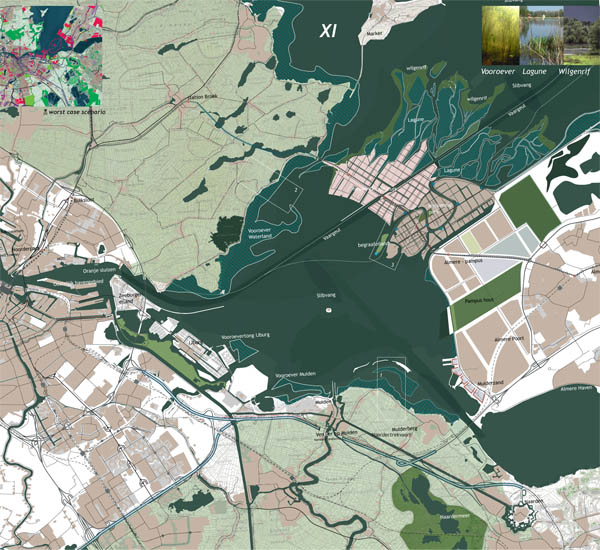Click the 'Wilgenrif' photo caption text
Screen dimensions: 600x550
574,72
